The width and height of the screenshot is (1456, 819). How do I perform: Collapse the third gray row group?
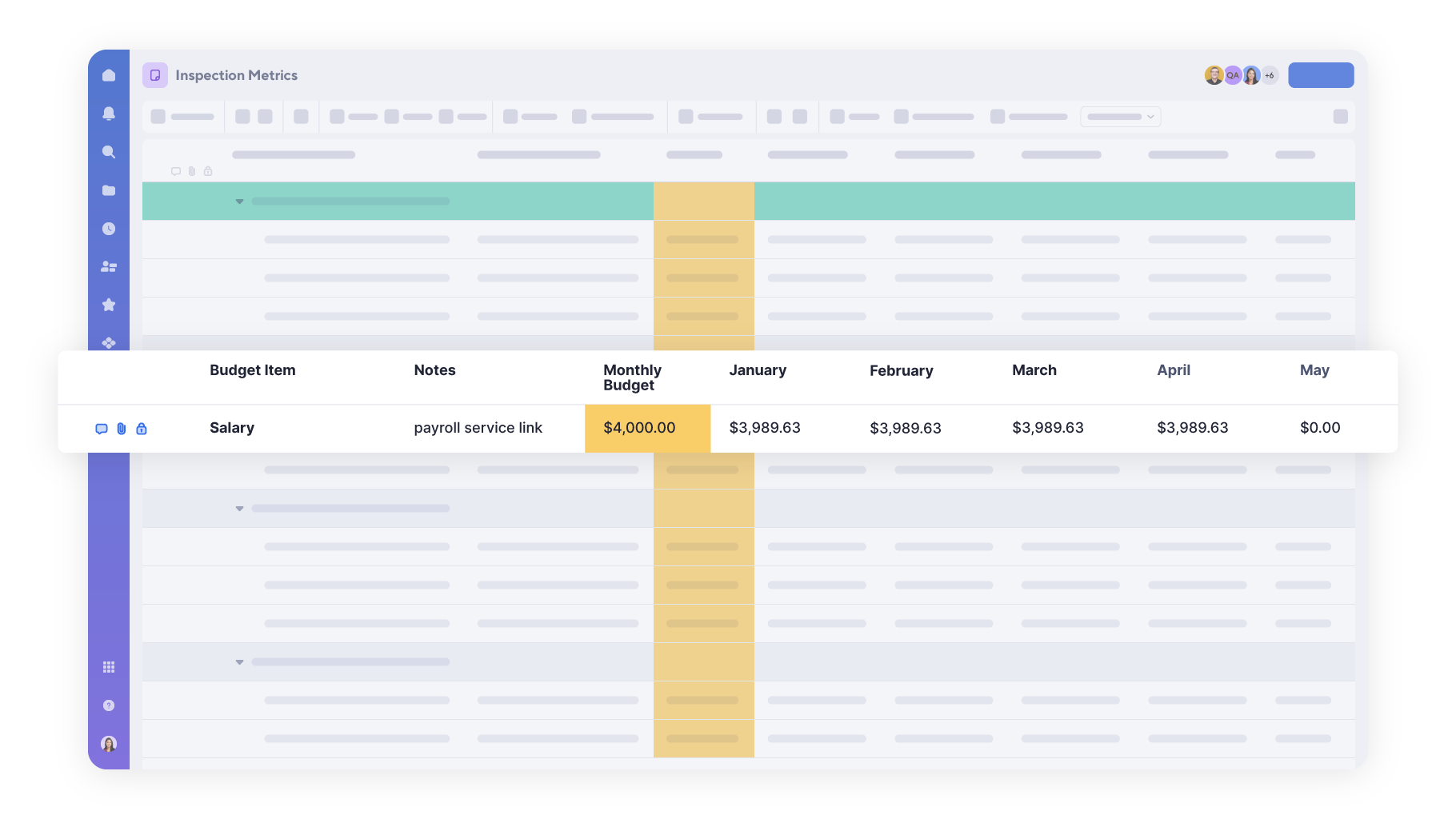[x=239, y=662]
